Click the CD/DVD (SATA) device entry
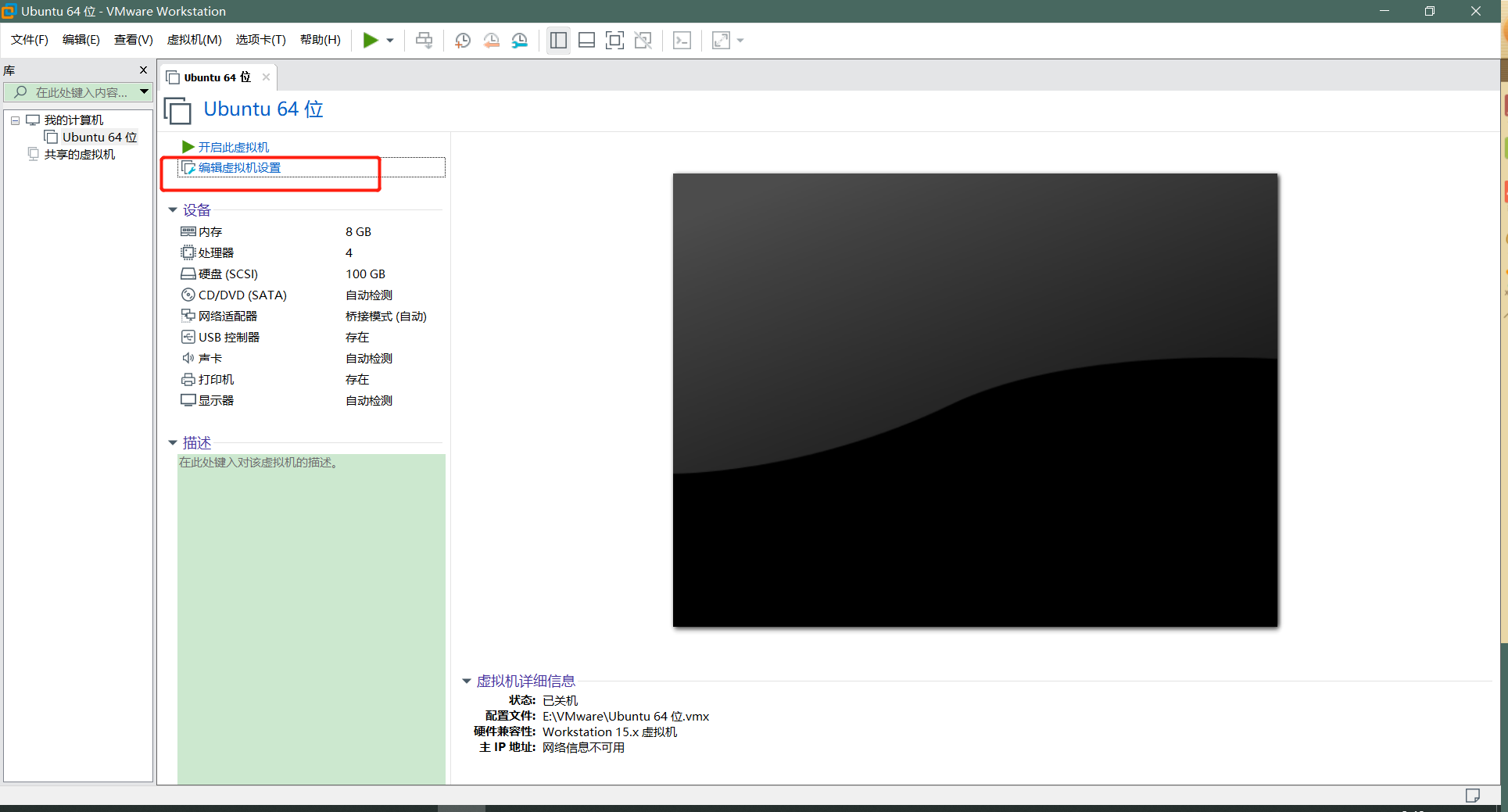The width and height of the screenshot is (1508, 812). tap(242, 295)
